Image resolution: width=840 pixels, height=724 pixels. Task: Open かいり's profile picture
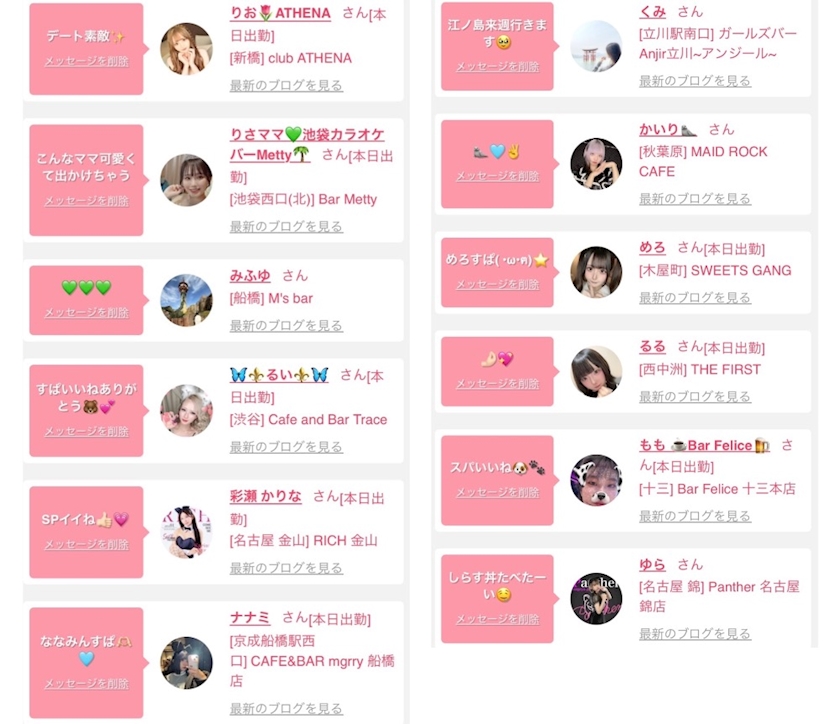coord(596,164)
